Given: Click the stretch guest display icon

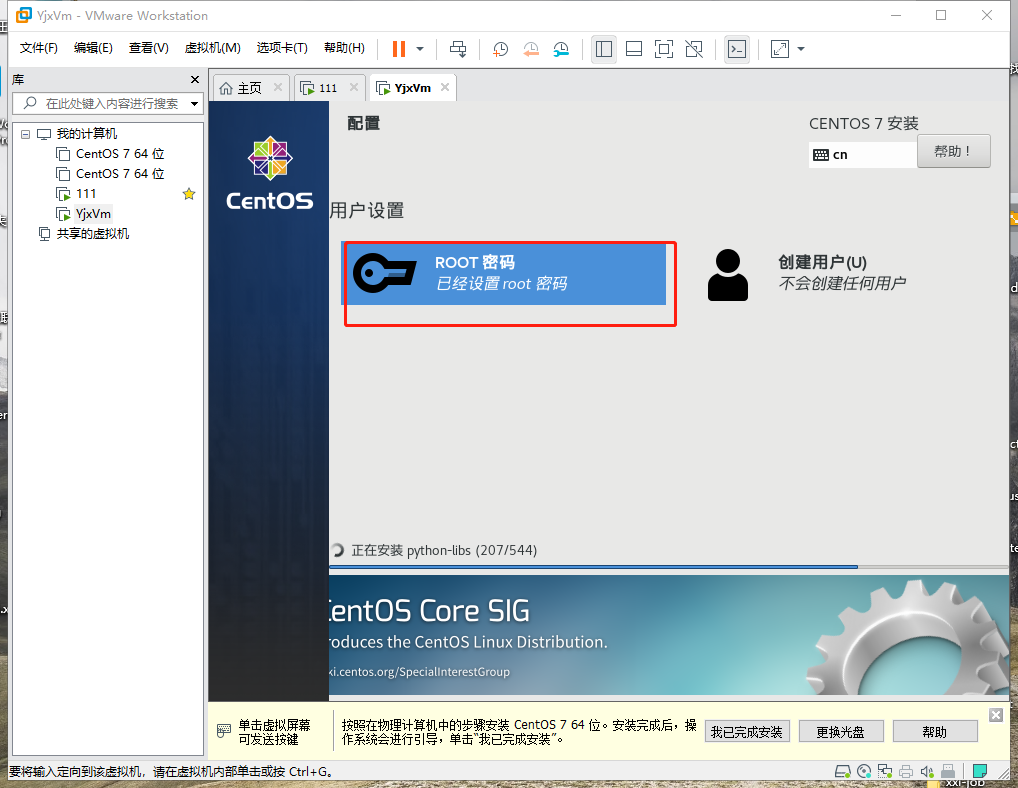Looking at the screenshot, I should tap(779, 49).
